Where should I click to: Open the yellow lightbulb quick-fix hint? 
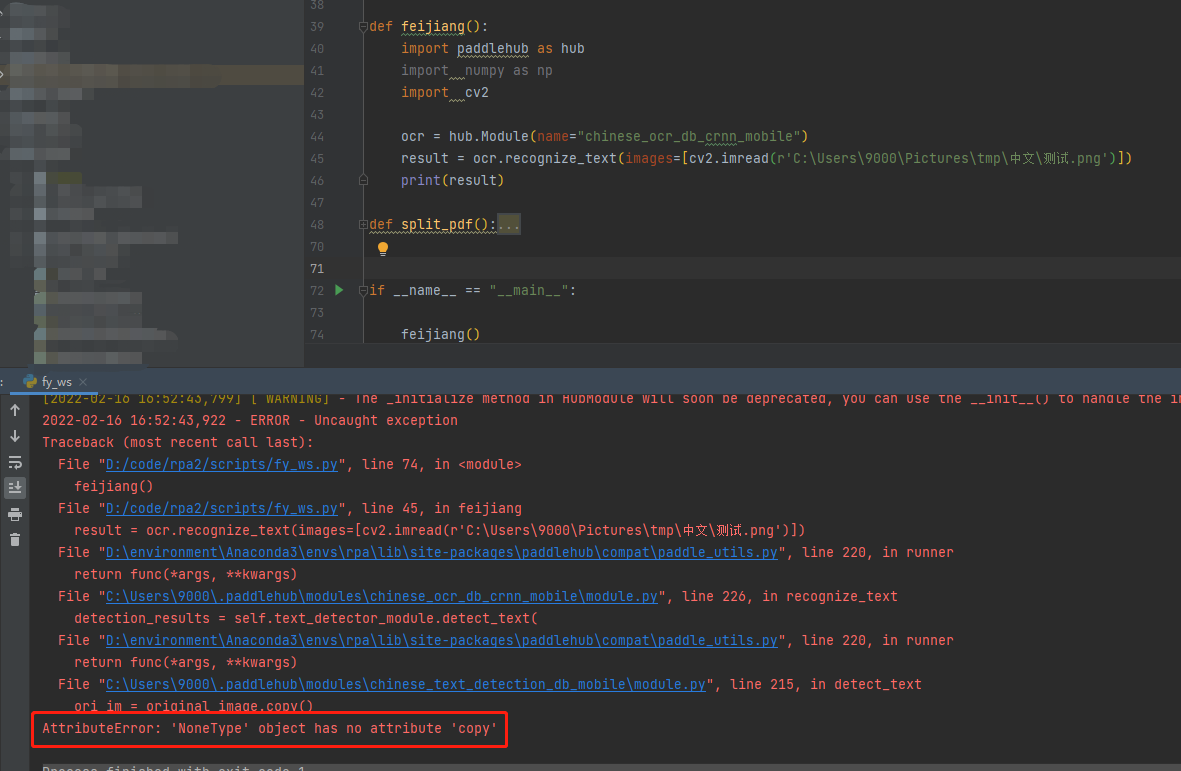383,248
